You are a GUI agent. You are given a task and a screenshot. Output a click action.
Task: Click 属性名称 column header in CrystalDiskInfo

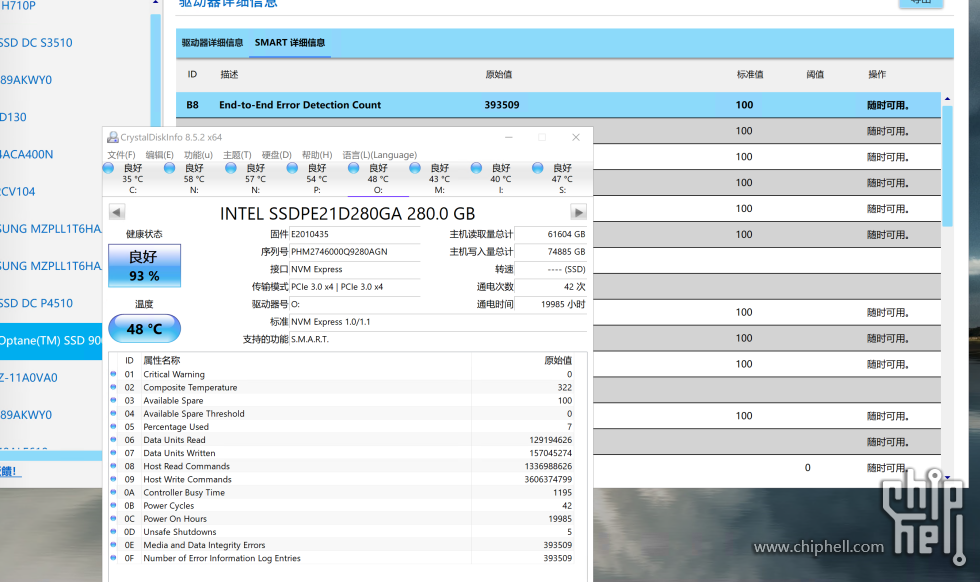click(x=162, y=361)
